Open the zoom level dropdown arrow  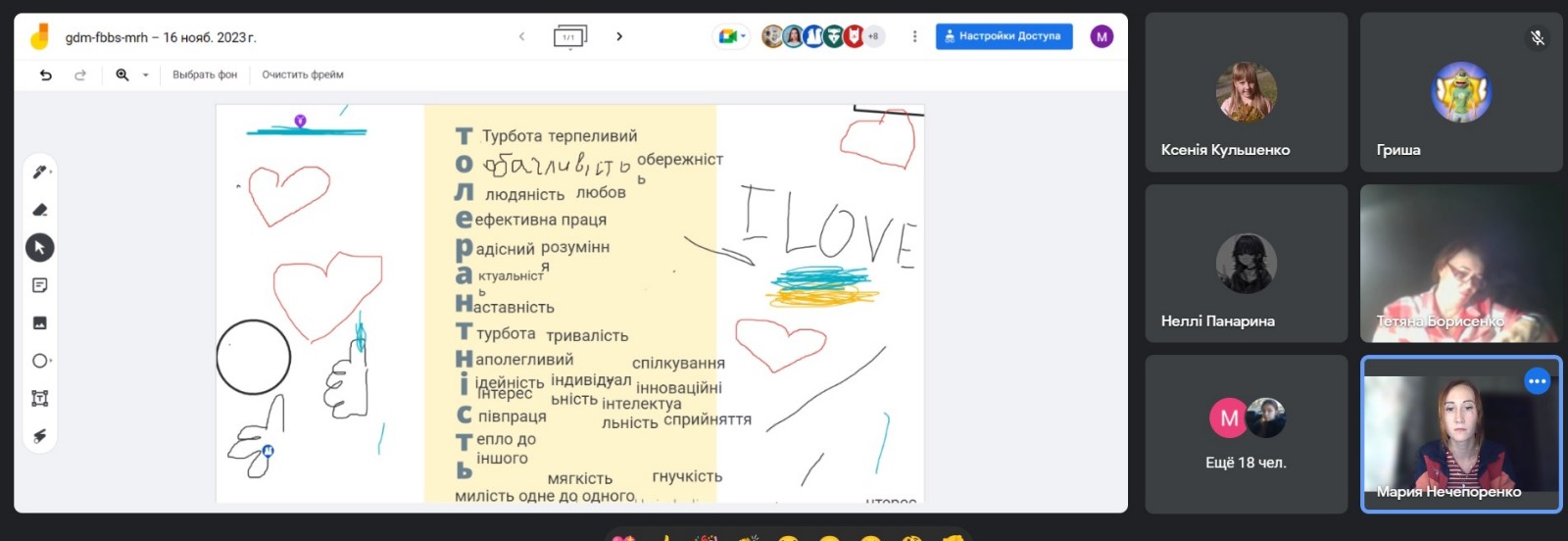[146, 74]
